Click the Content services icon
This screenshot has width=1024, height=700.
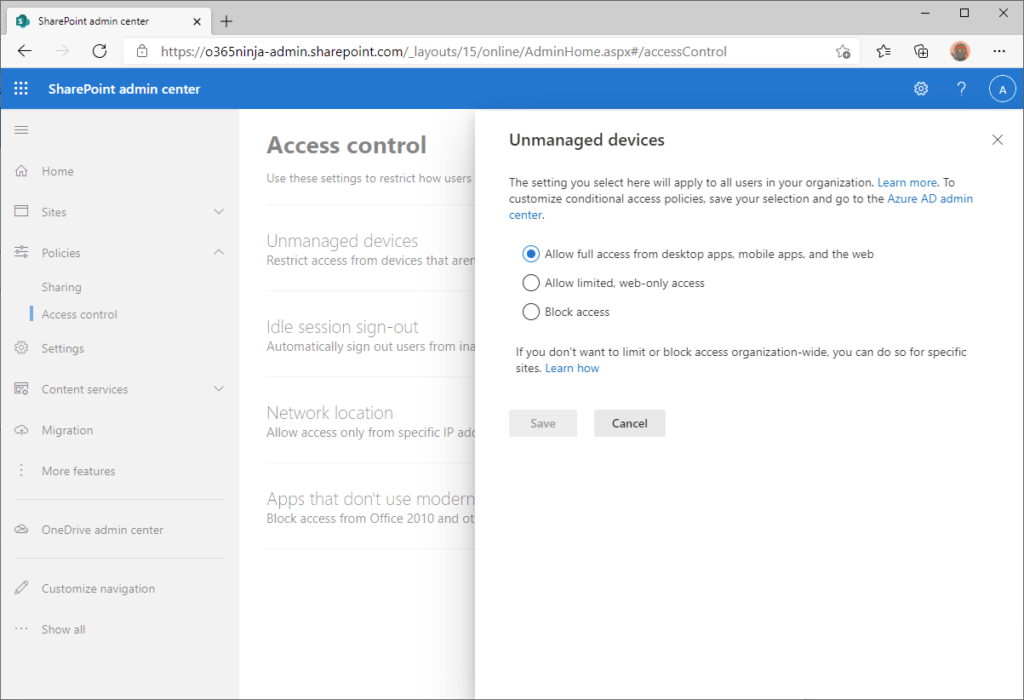click(22, 389)
